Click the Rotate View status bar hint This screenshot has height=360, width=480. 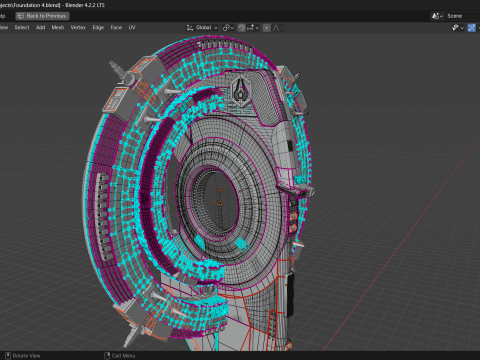pyautogui.click(x=23, y=356)
